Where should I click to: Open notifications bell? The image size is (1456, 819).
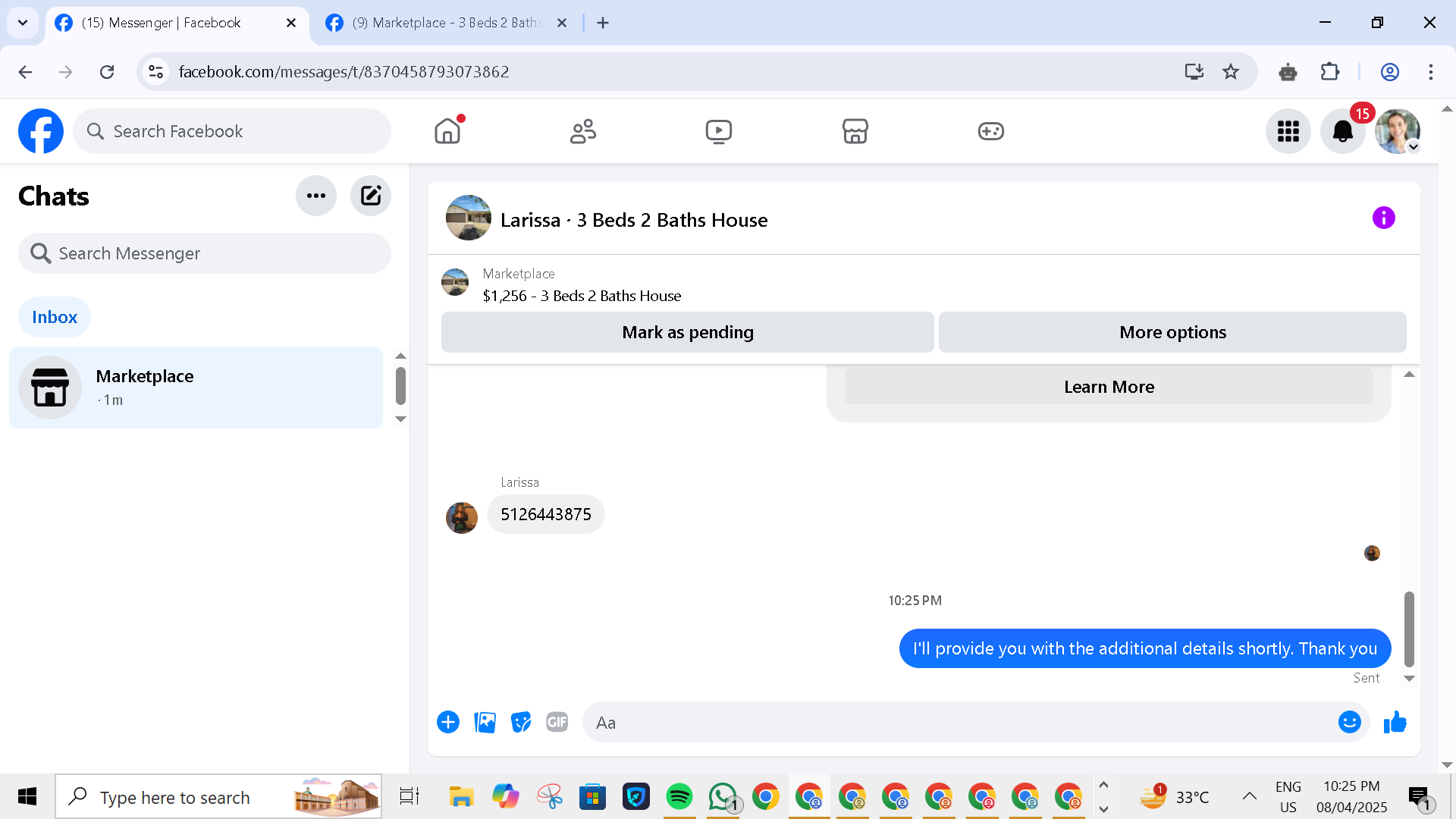1342,131
